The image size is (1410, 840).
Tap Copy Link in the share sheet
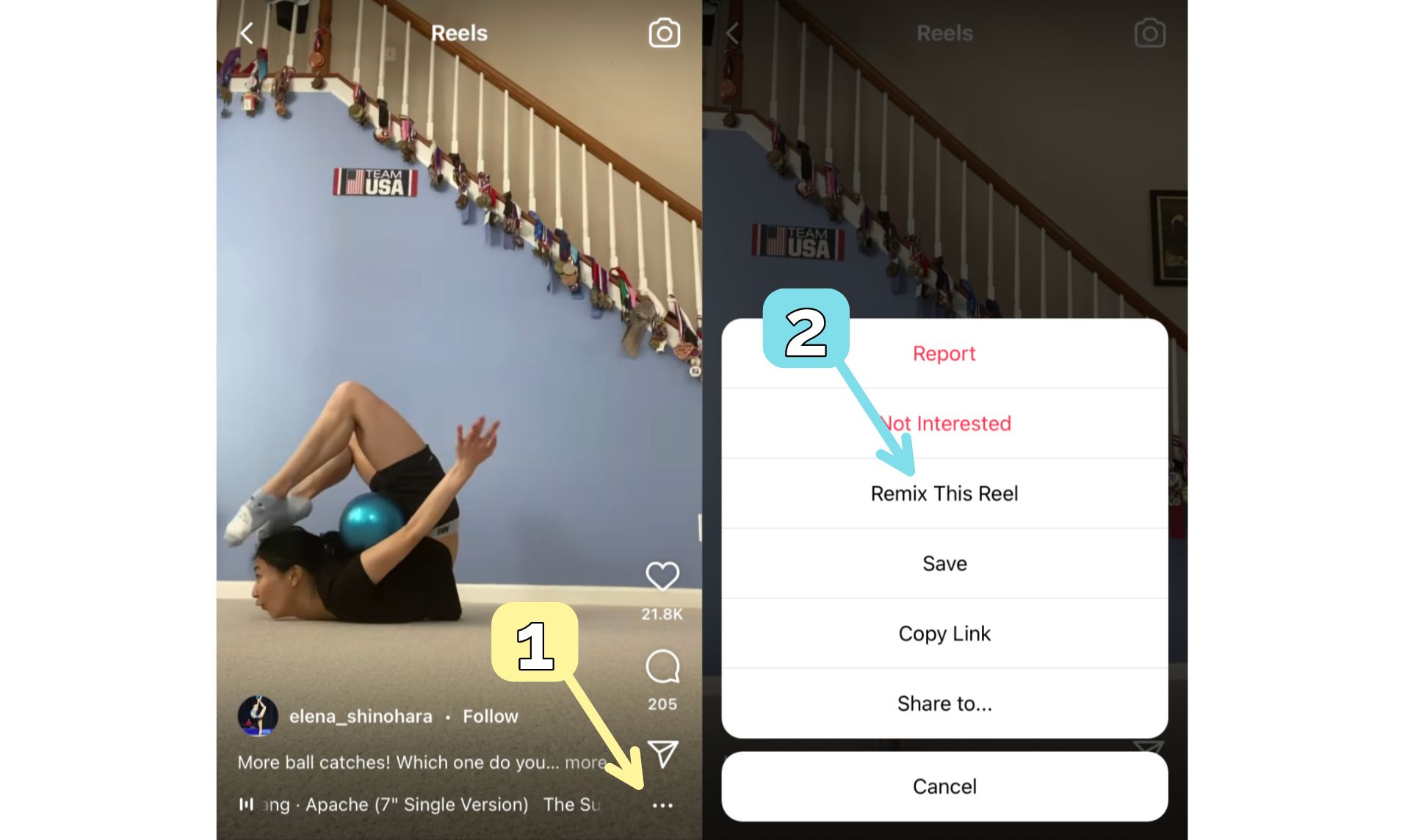click(x=944, y=633)
